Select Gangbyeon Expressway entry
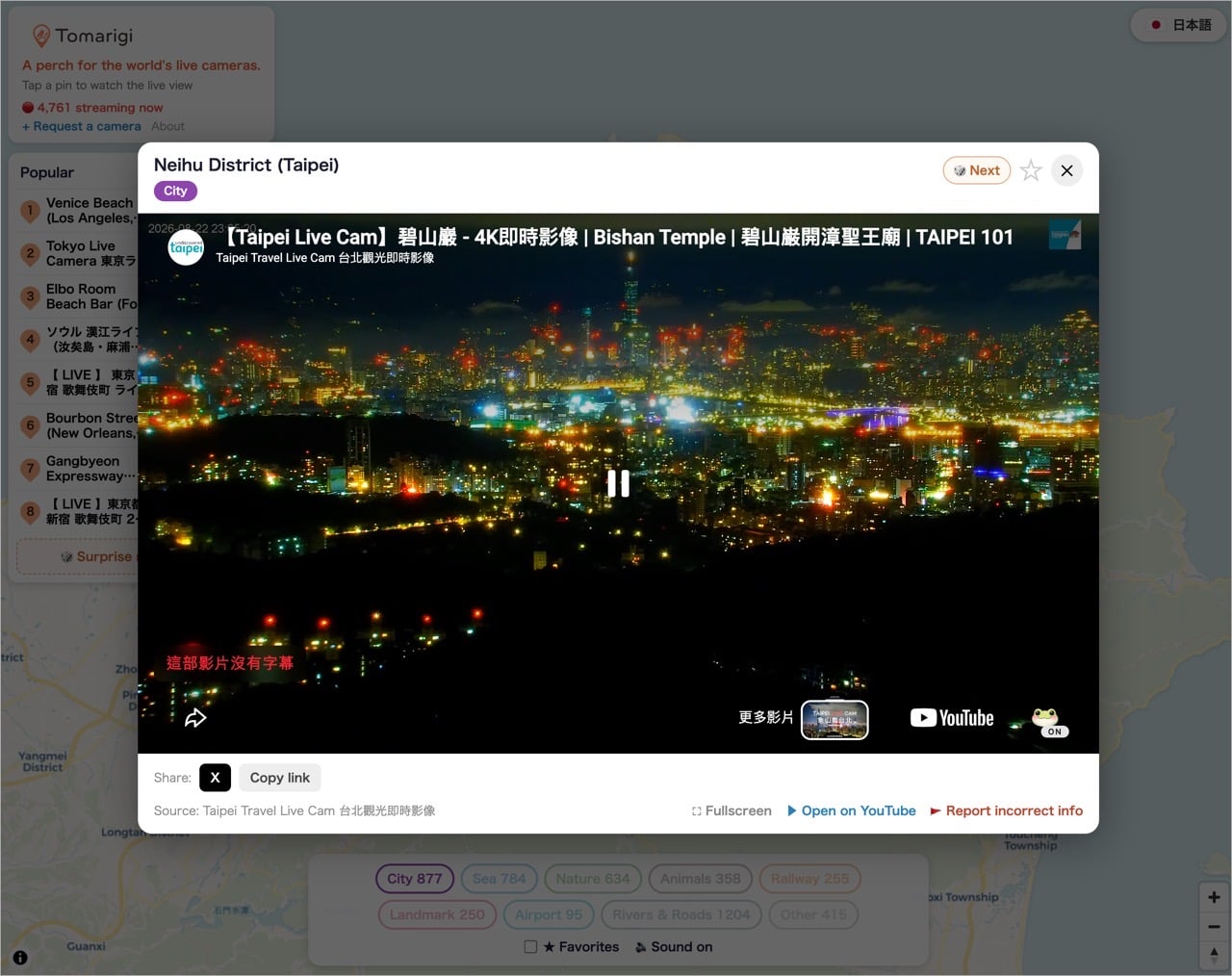The image size is (1232, 976). point(79,469)
